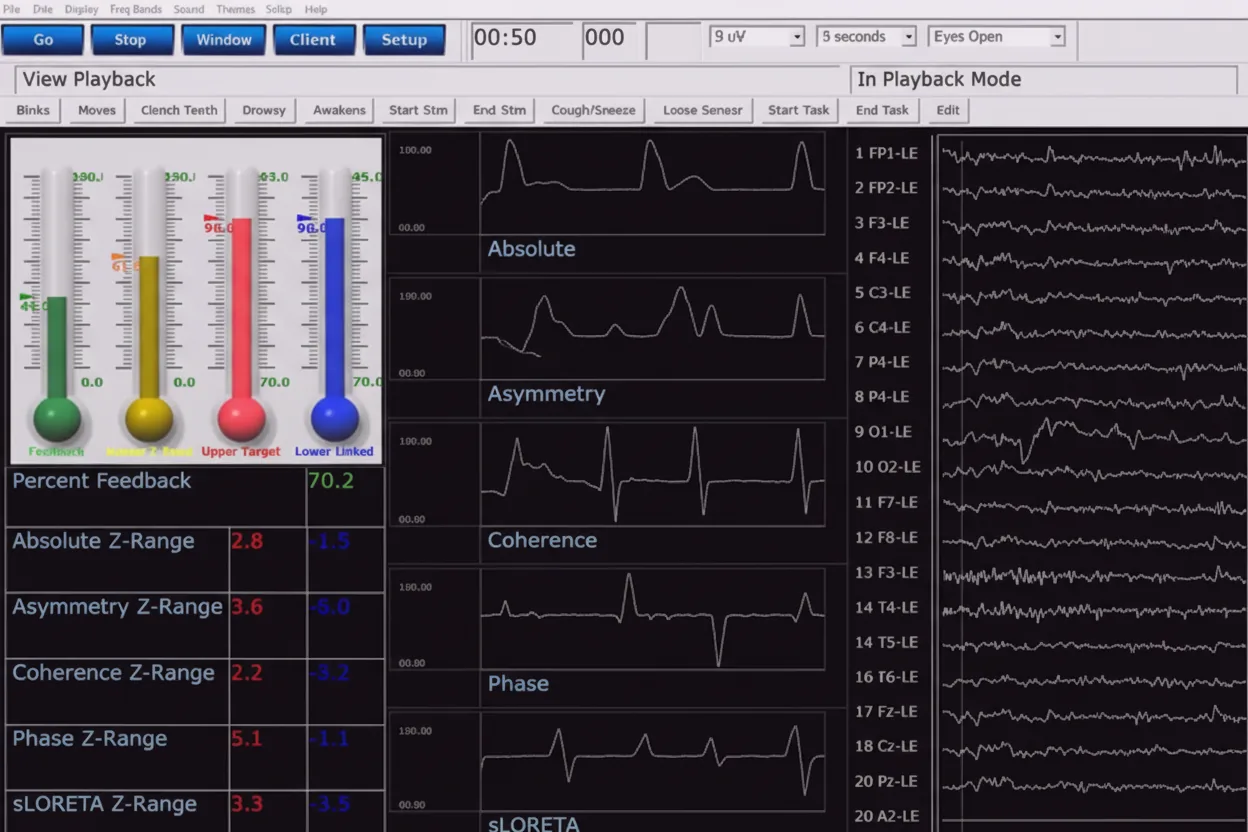Adjust the blue Lower Linked thermometer
Viewport: 1248px width, 832px height.
coord(334,305)
